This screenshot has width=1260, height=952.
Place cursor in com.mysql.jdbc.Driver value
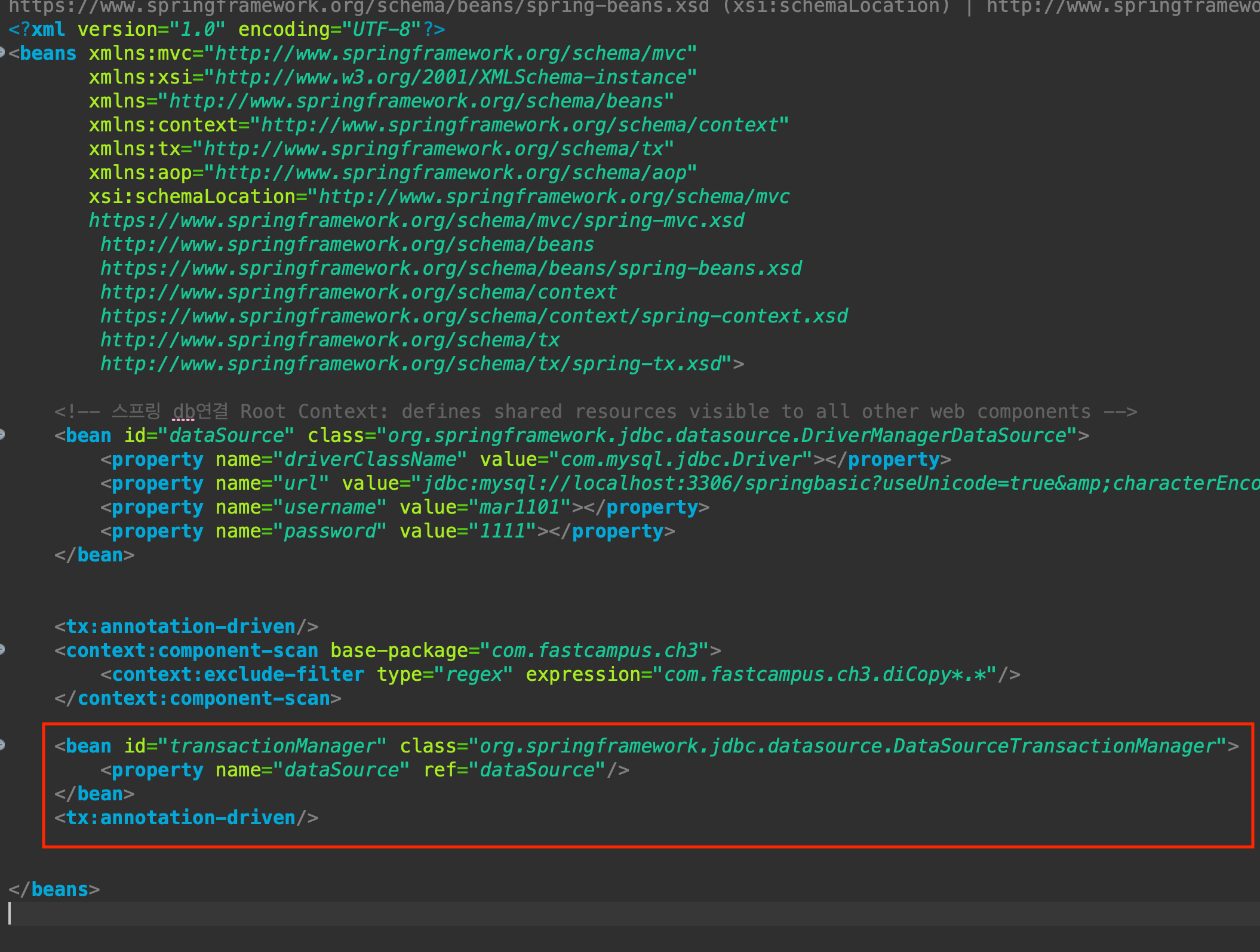click(x=680, y=459)
